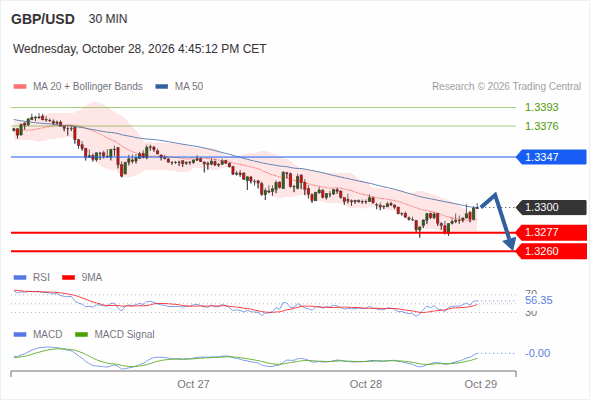
Task: Click the MA 20 Bollinger Bands swatch
Action: click(x=20, y=87)
